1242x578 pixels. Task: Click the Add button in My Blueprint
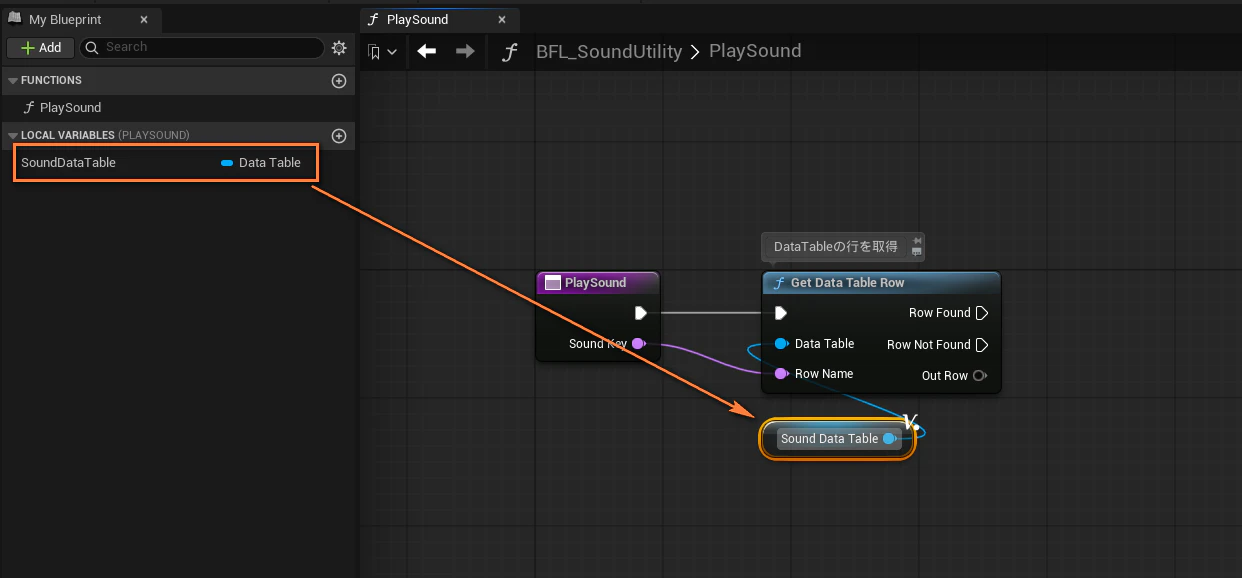pyautogui.click(x=39, y=47)
